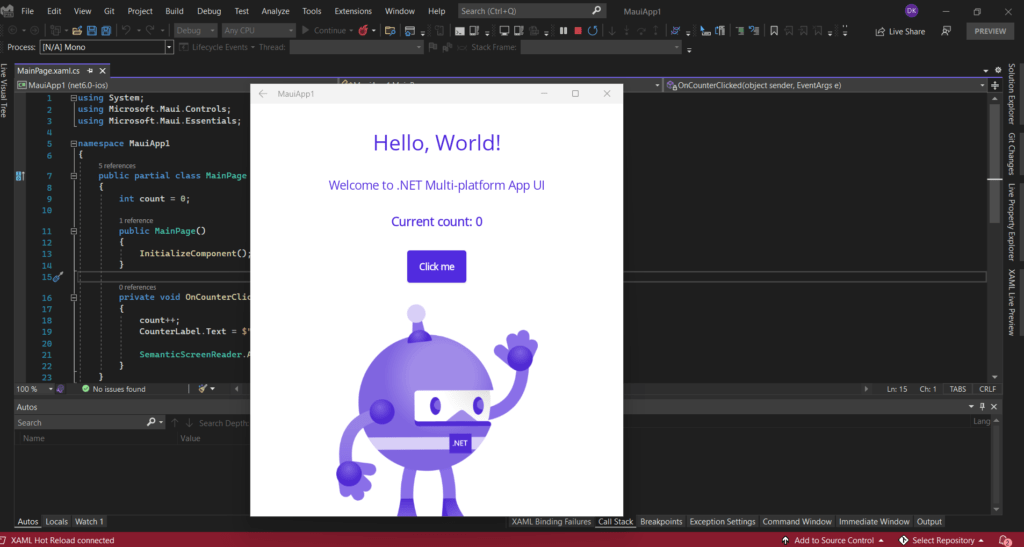1024x547 pixels.
Task: Collapse the MainPage() constructor on line 11
Action: click(74, 231)
